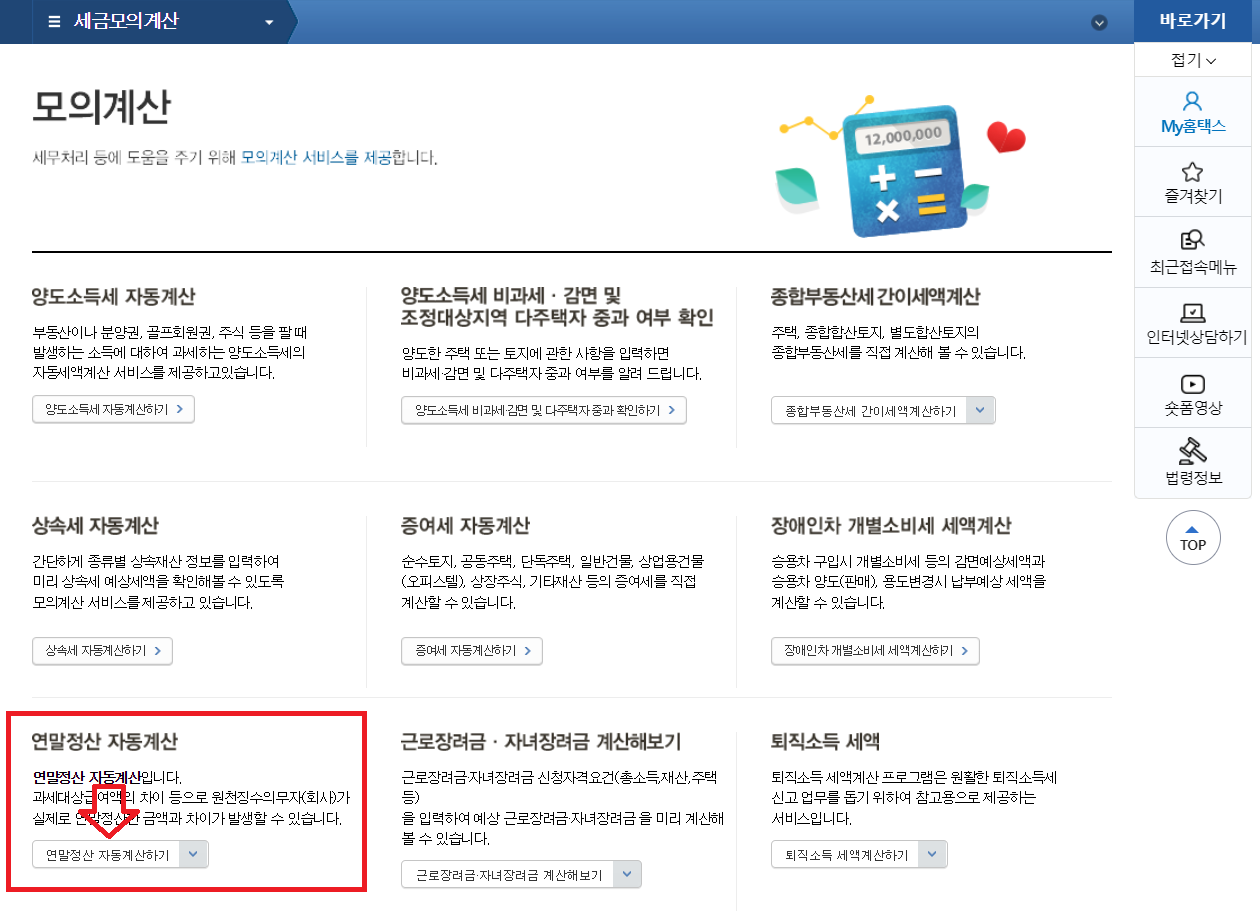Screen dimensions: 1260x911
Task: Select the 즐겨찾기 star icon
Action: click(x=1193, y=181)
